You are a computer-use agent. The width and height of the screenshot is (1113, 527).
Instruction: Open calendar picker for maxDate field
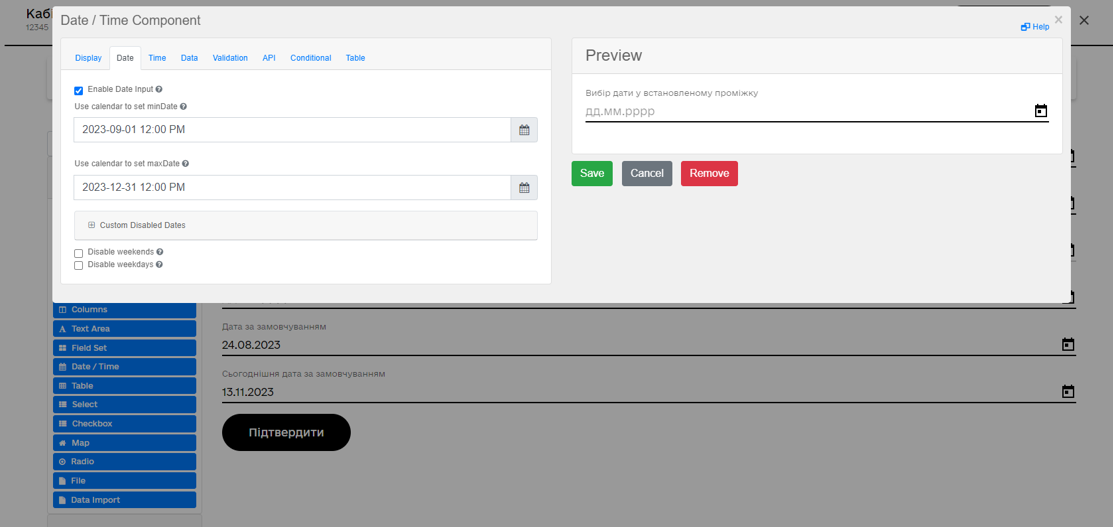[x=524, y=188]
